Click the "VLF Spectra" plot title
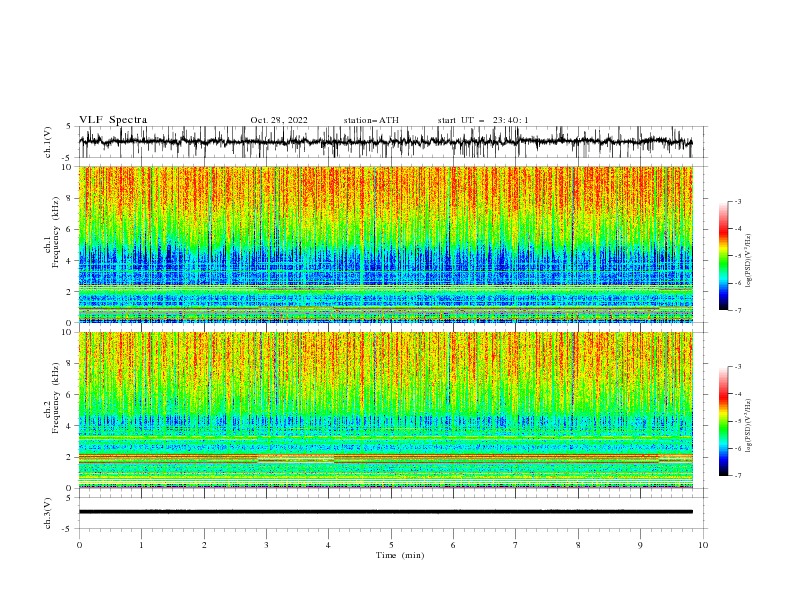The image size is (792, 612). pos(113,120)
